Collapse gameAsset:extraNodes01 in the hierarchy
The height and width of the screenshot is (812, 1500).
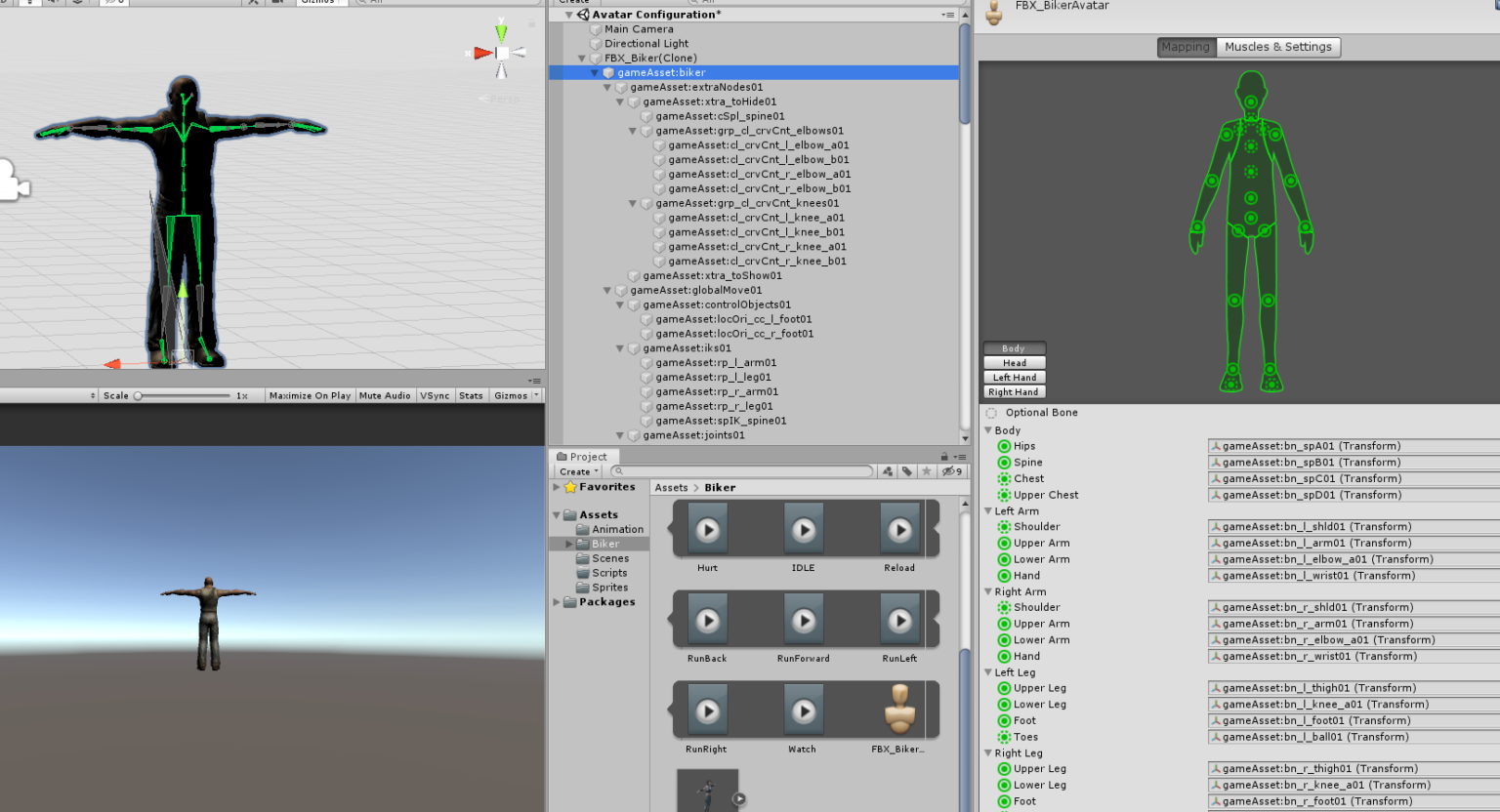(x=607, y=87)
